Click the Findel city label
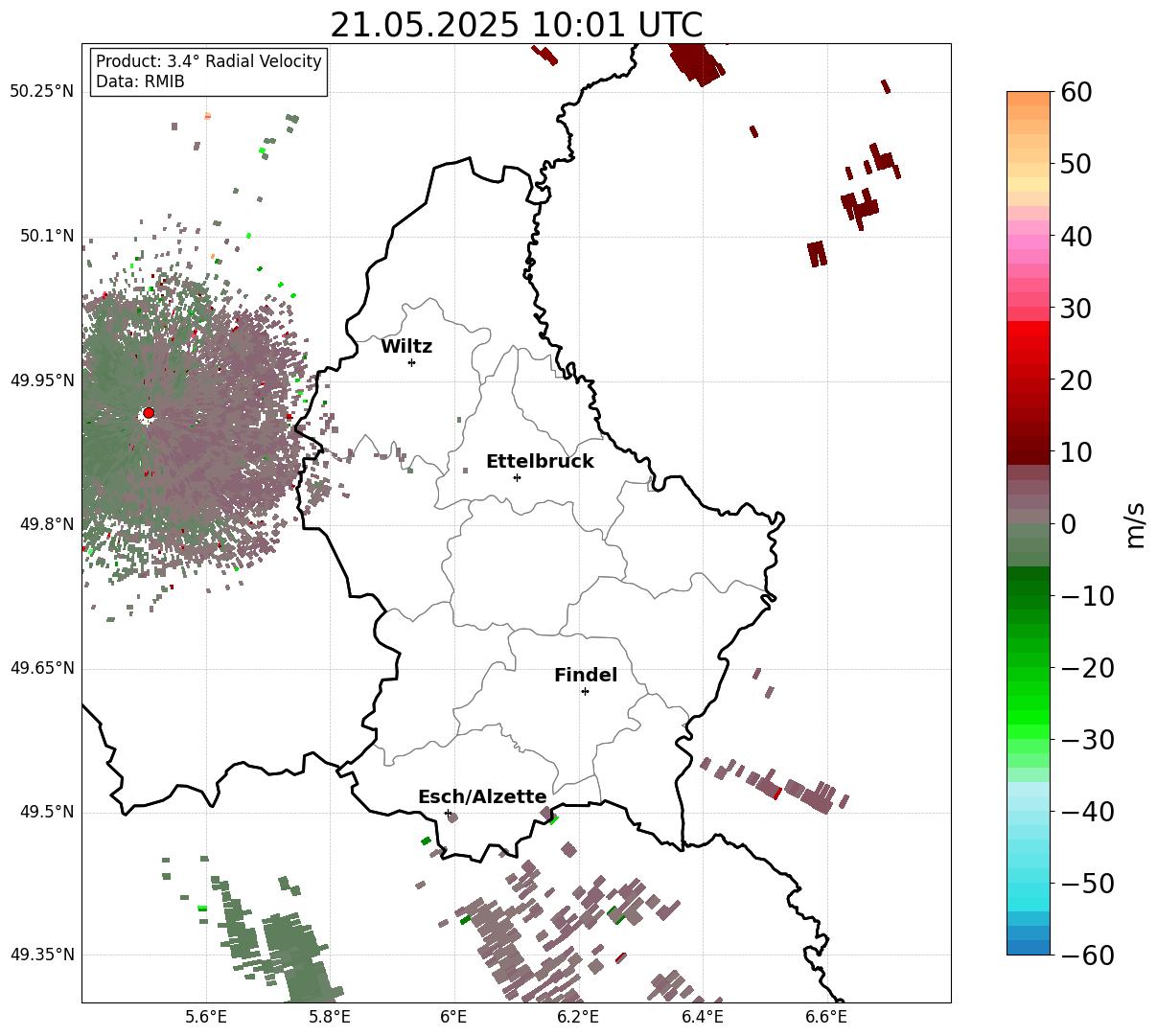Screen dimensions: 1157x1036 [586, 676]
